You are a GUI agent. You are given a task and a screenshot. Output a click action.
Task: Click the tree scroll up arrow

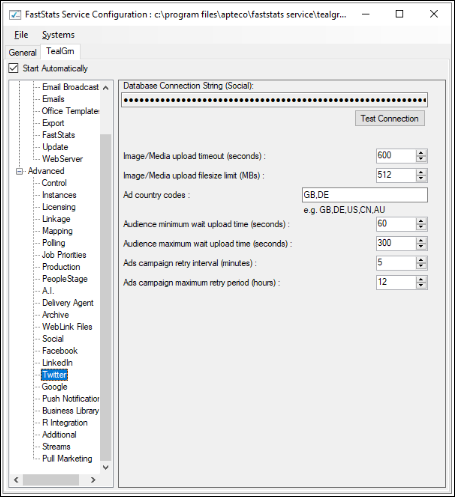106,88
